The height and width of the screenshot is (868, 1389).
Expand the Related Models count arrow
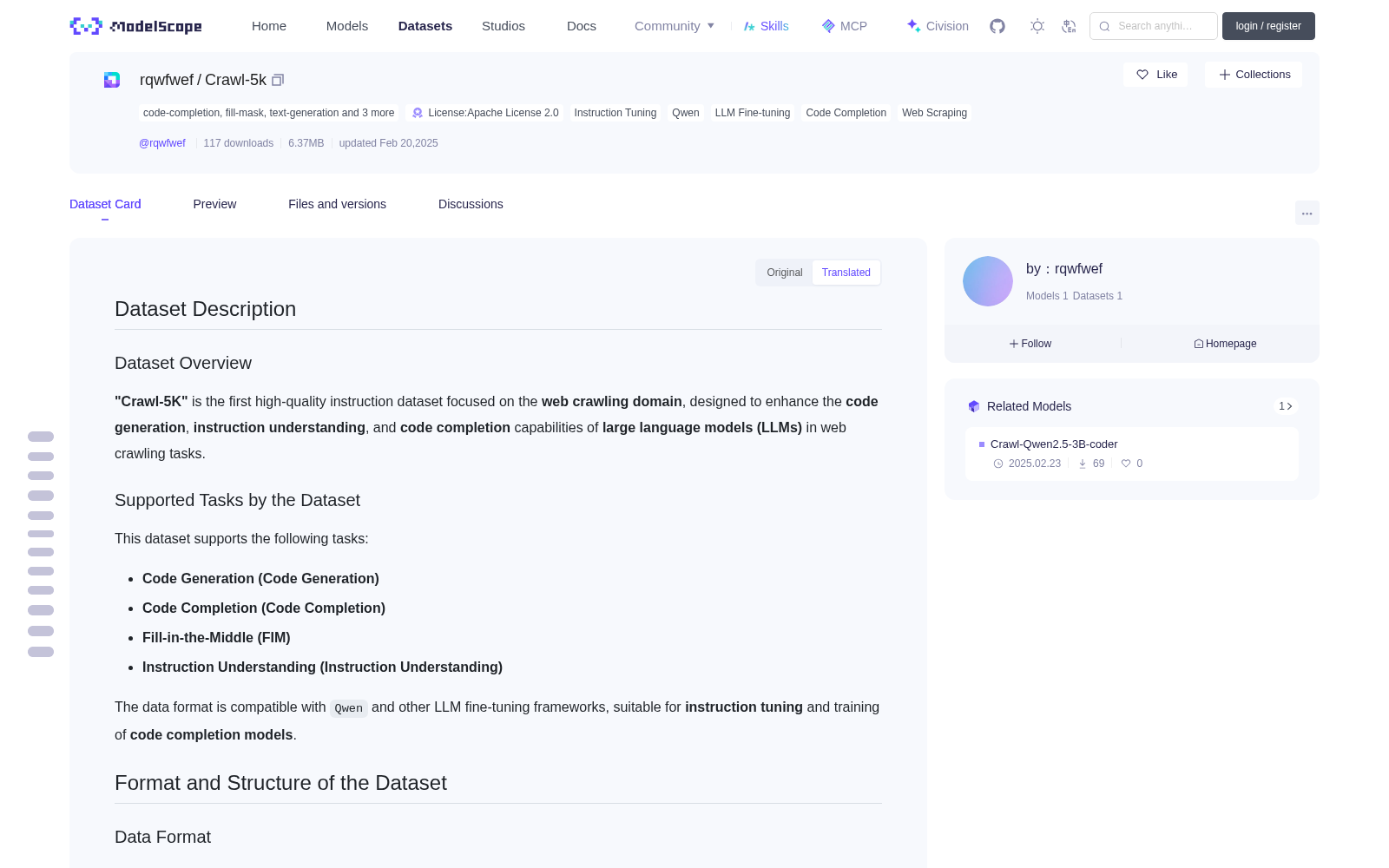tap(1286, 406)
